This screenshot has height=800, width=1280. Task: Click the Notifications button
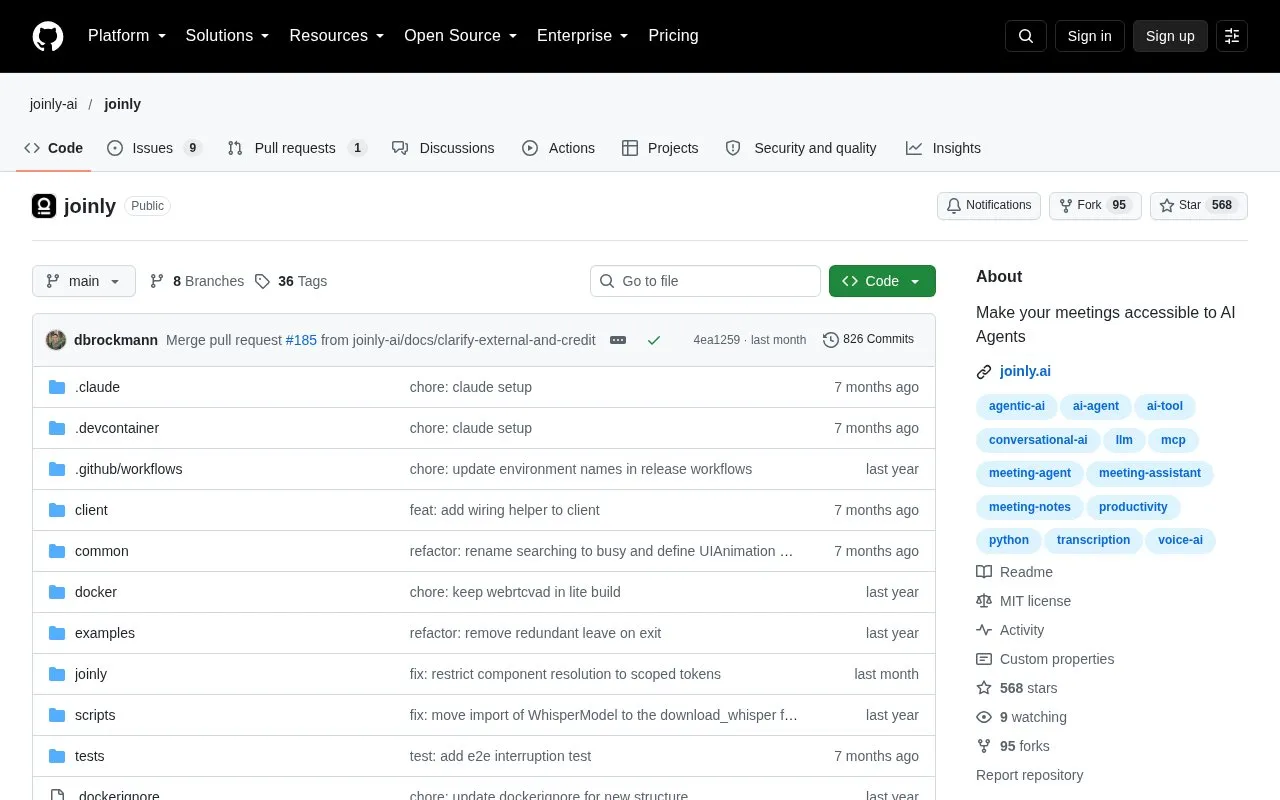[989, 206]
